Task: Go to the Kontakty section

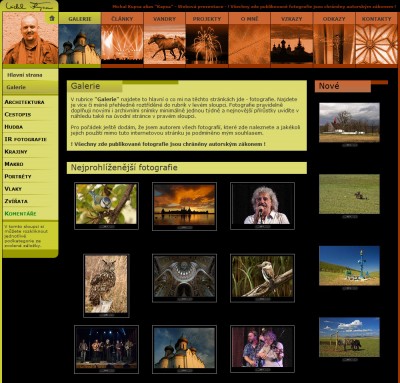Action: (376, 19)
